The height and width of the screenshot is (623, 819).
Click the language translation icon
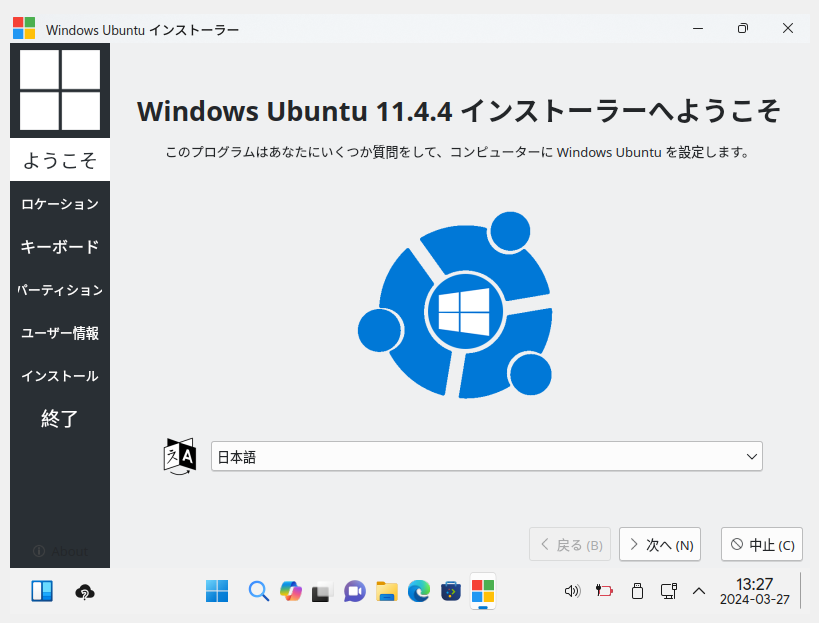(x=180, y=456)
